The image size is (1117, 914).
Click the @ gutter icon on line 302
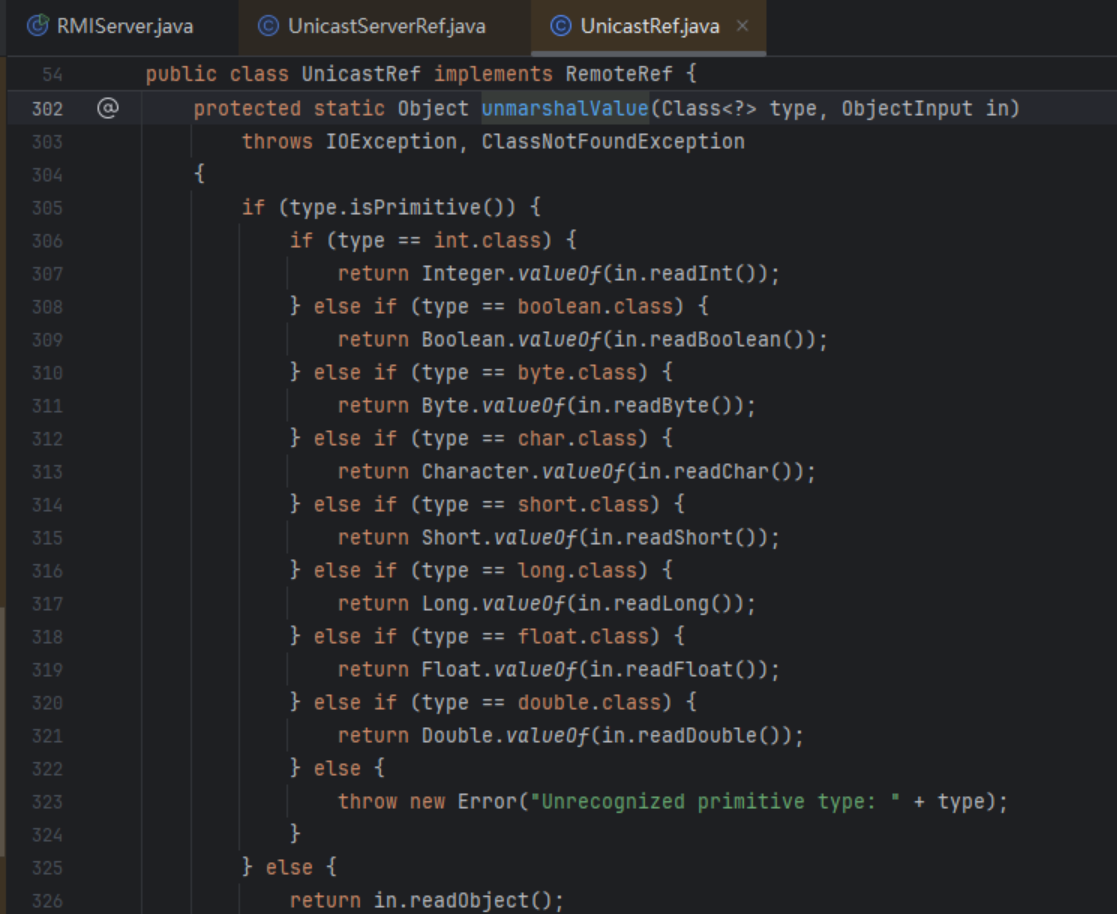click(108, 108)
